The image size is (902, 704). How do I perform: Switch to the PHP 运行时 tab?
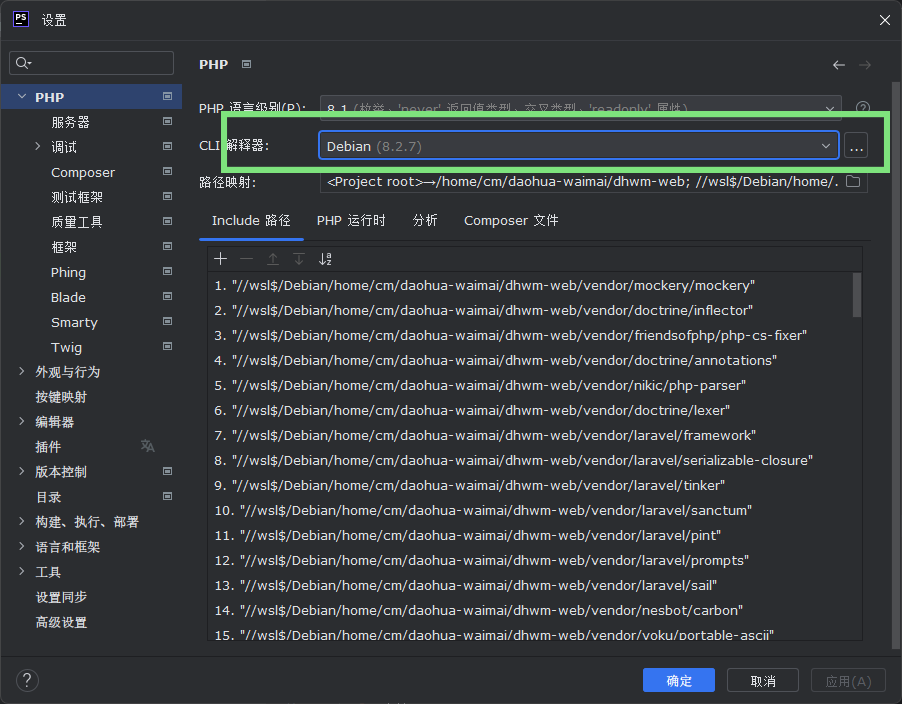coord(351,221)
